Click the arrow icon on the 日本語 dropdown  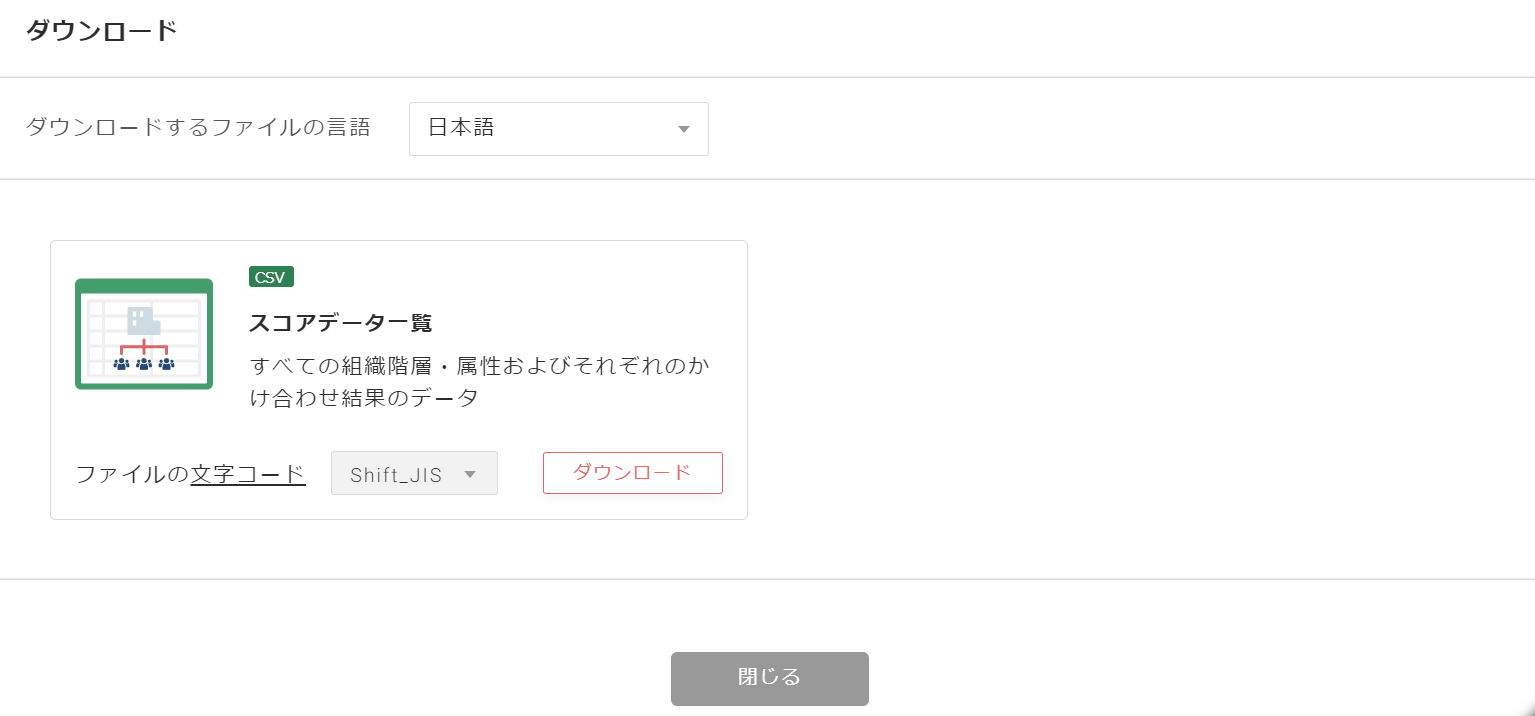point(684,129)
